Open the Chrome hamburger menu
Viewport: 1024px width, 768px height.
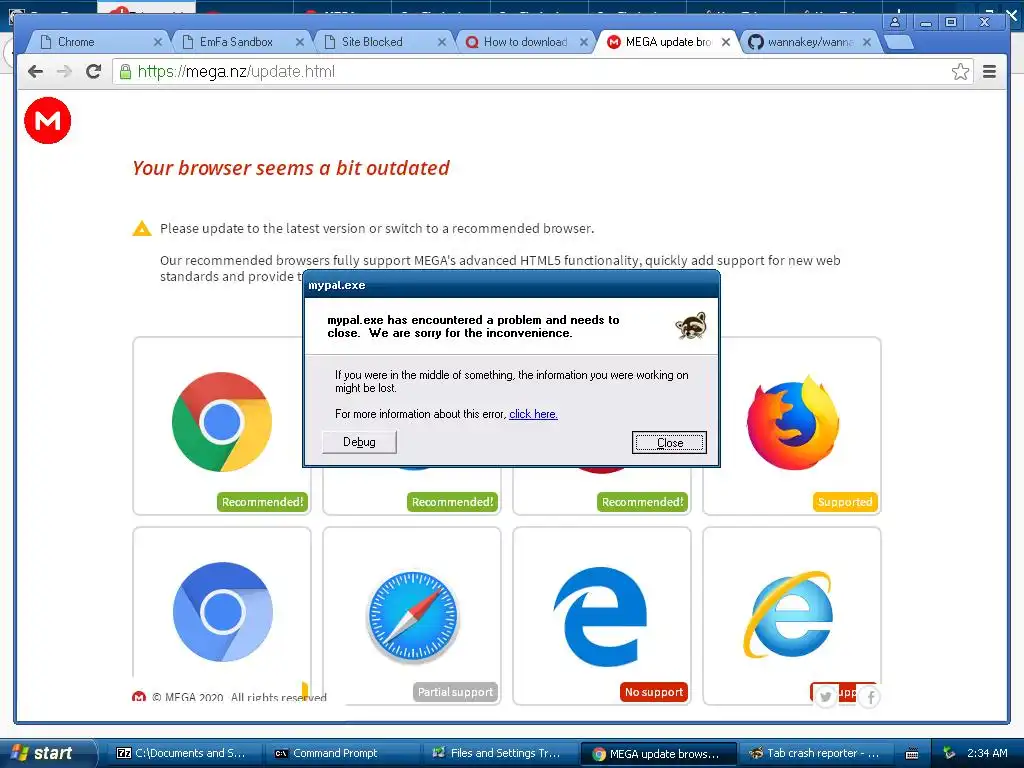point(989,71)
